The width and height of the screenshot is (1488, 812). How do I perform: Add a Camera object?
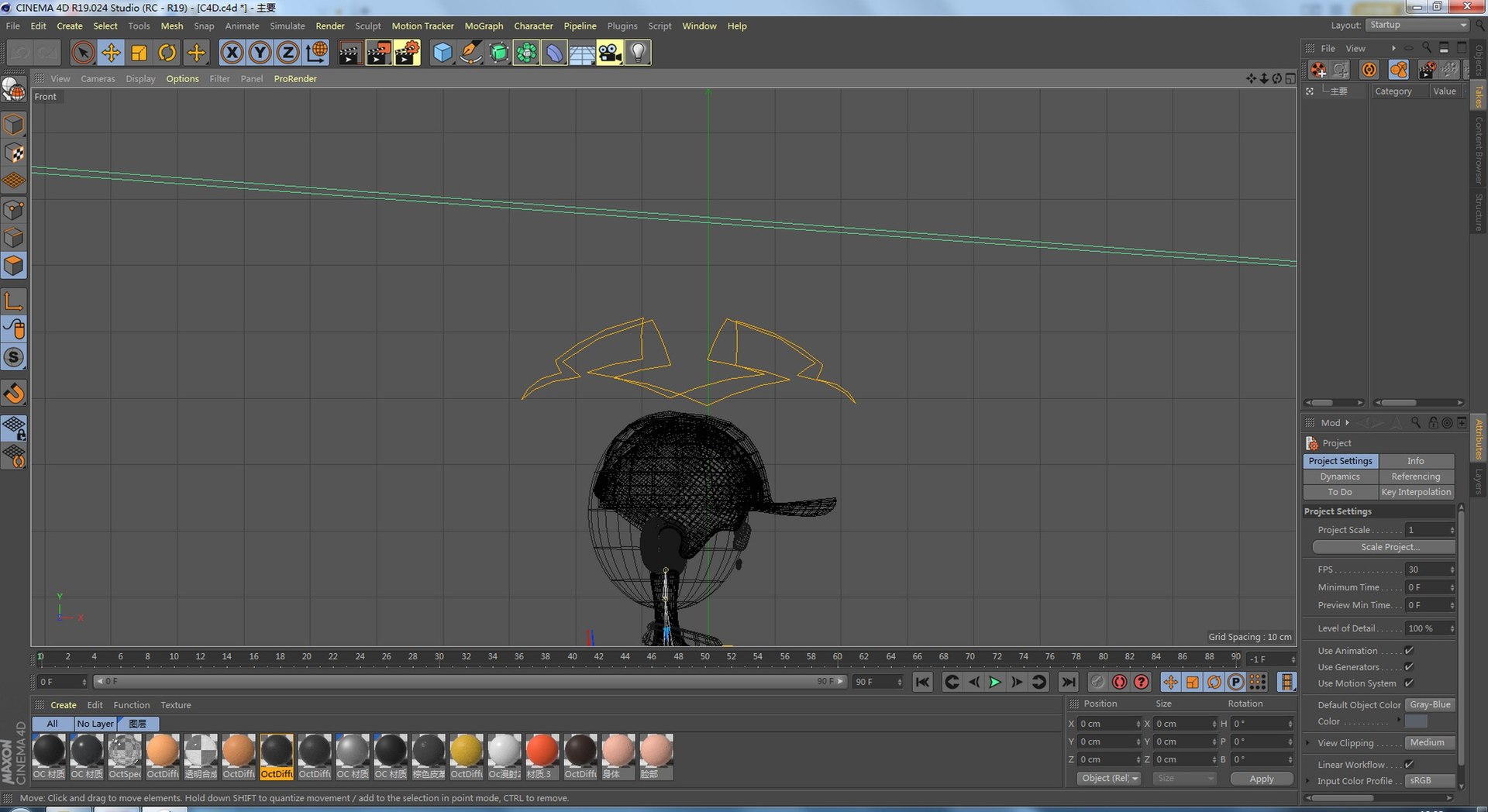point(610,53)
